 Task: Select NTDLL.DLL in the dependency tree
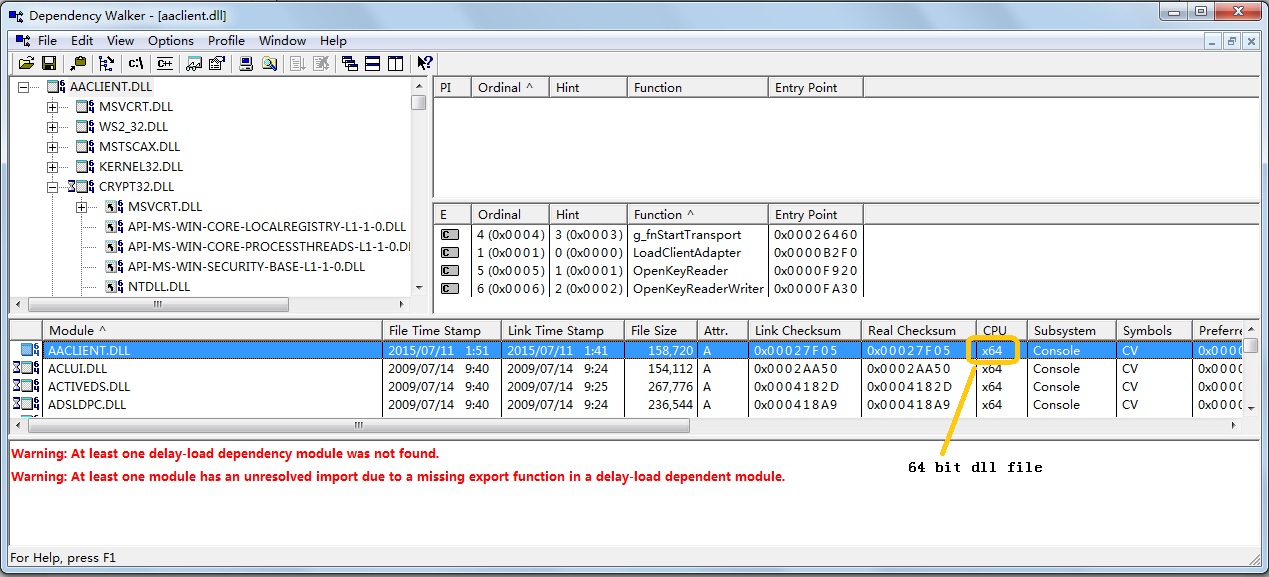coord(159,287)
